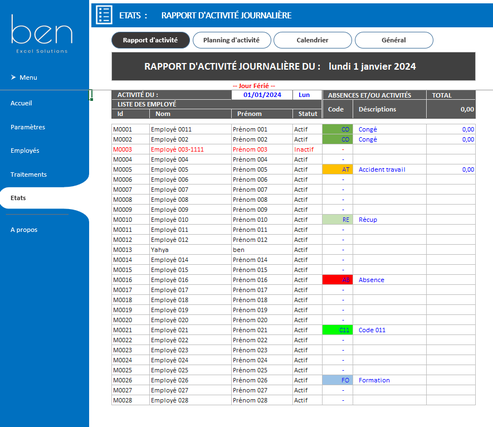Click the Menu arrow icon in sidebar
Screen dimensions: 493x427
[13, 77]
